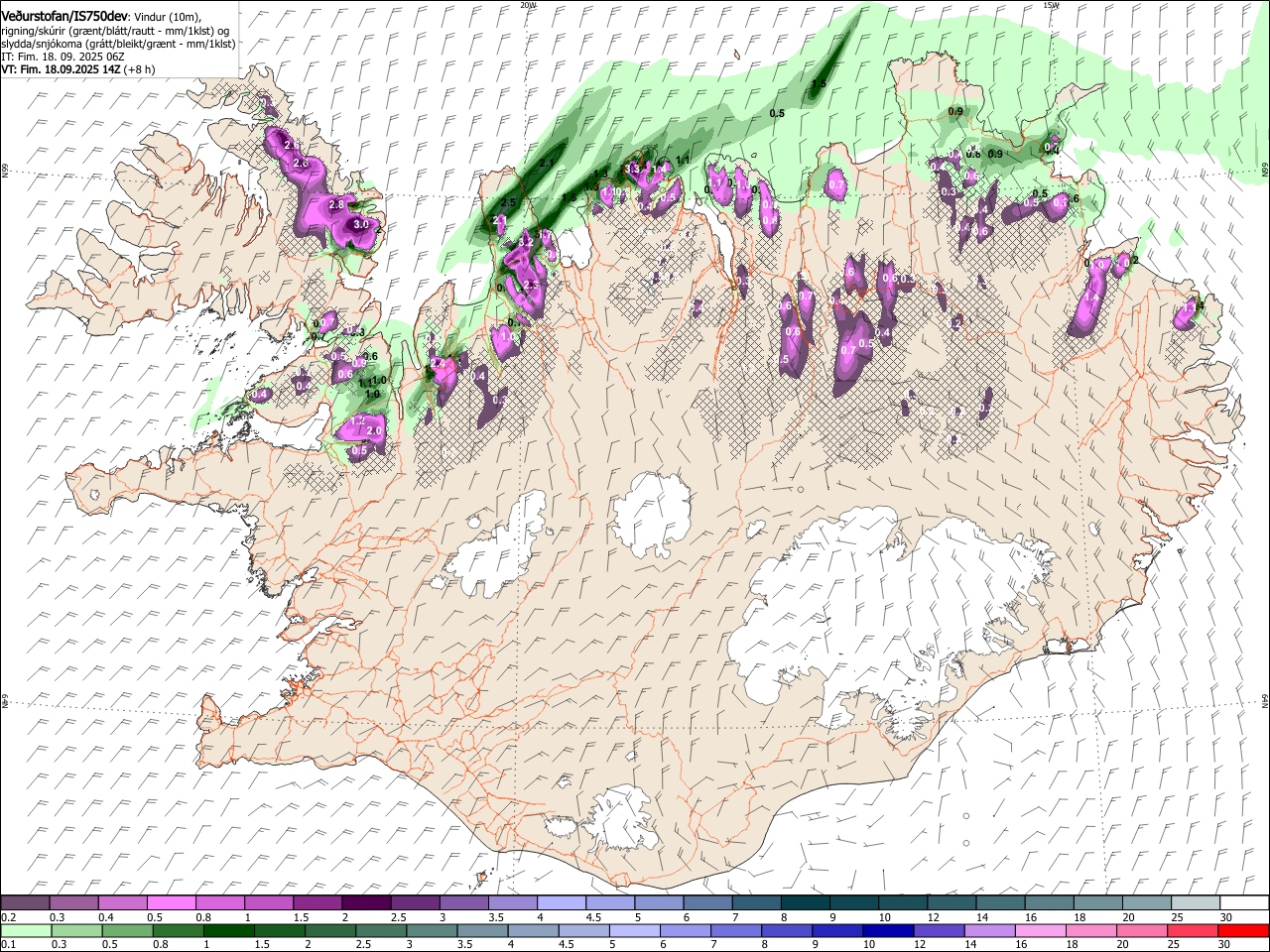Image resolution: width=1270 pixels, height=952 pixels.
Task: Click the white Mýrdalsjökull glacier near south coast
Action: pyautogui.click(x=623, y=818)
